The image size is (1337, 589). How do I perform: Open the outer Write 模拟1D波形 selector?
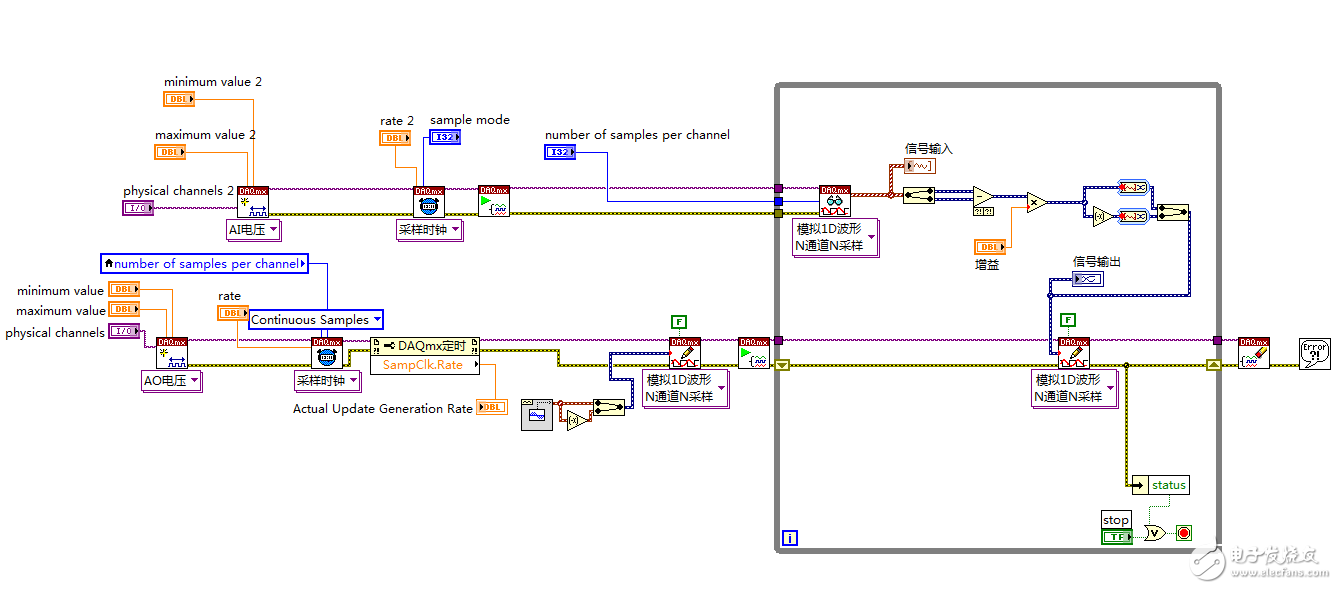(686, 389)
